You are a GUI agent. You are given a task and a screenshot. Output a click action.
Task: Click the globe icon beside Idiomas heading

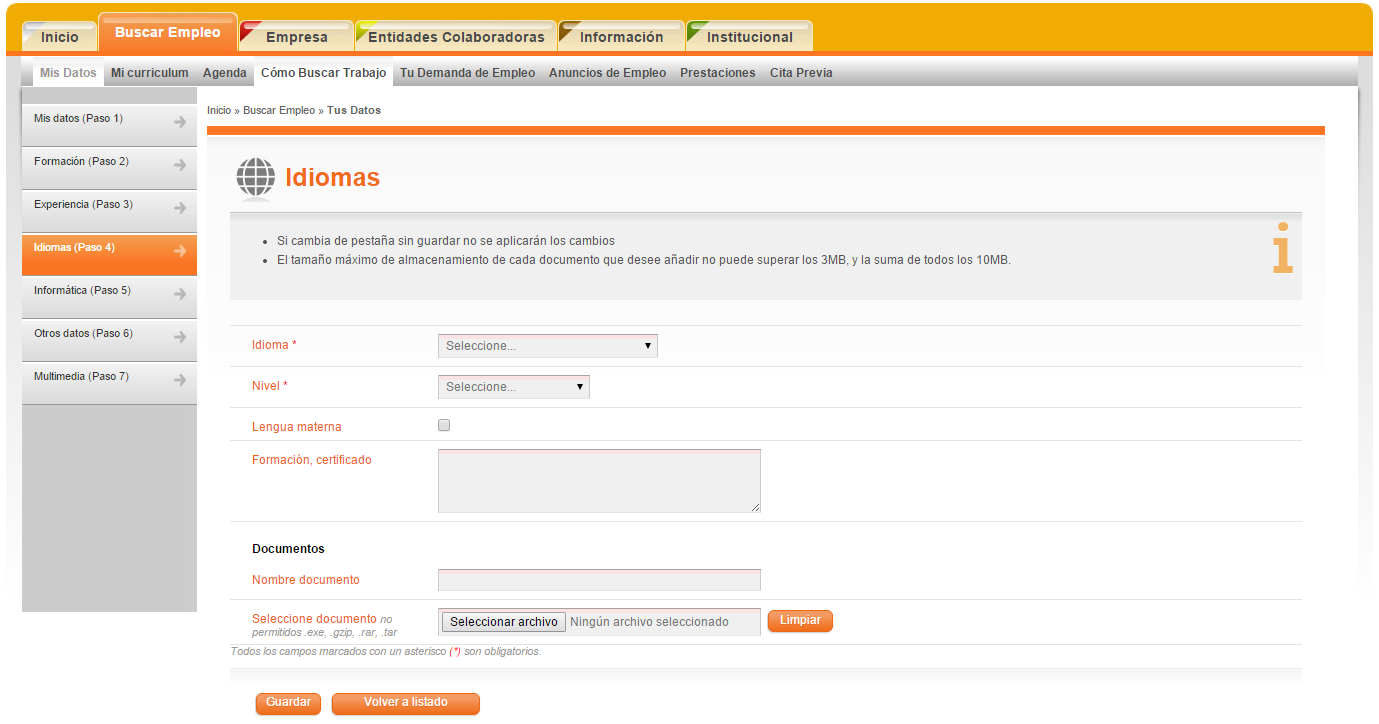pyautogui.click(x=255, y=178)
